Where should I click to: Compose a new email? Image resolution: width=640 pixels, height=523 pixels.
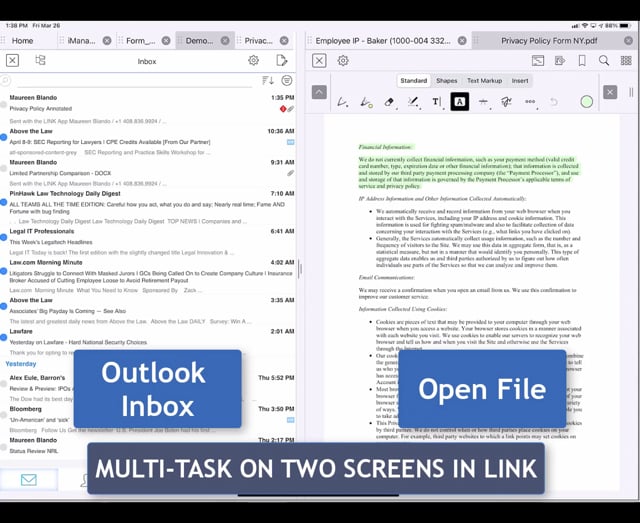coord(282,60)
